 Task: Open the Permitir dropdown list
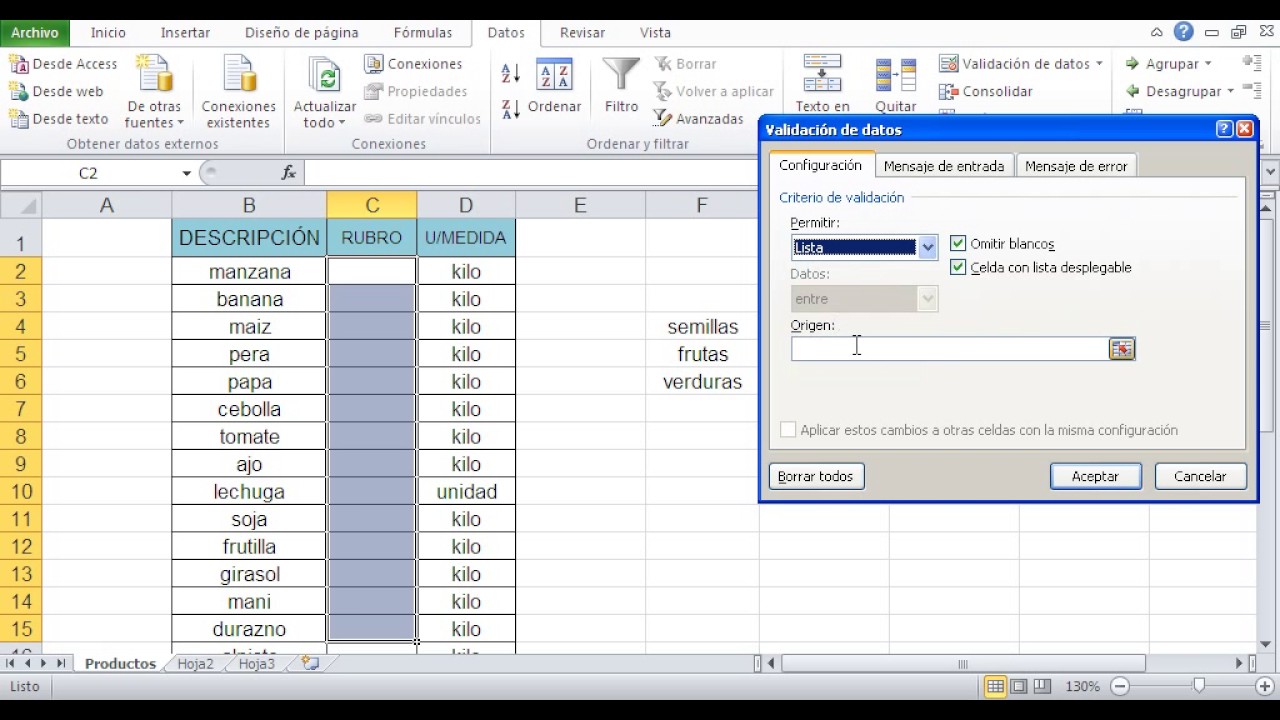coord(927,247)
